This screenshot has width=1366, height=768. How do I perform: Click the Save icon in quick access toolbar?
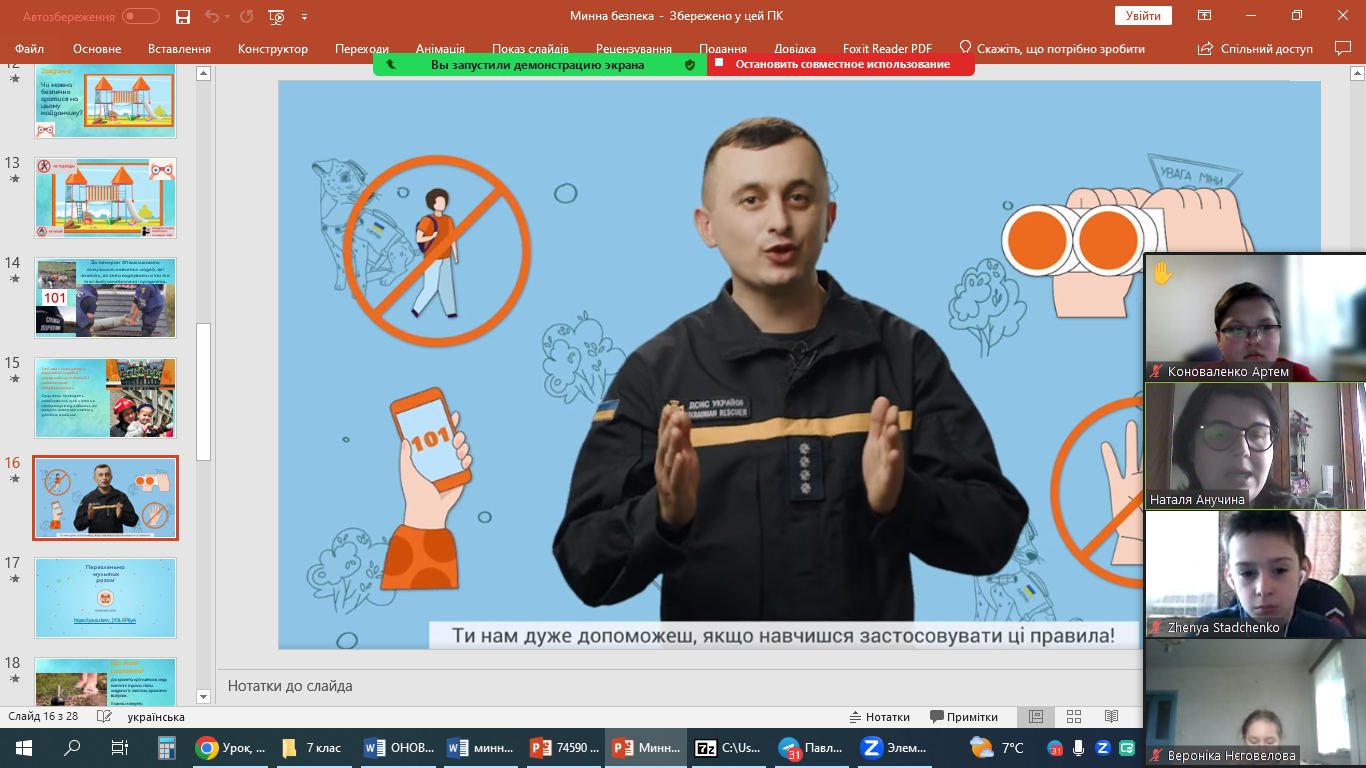coord(183,16)
